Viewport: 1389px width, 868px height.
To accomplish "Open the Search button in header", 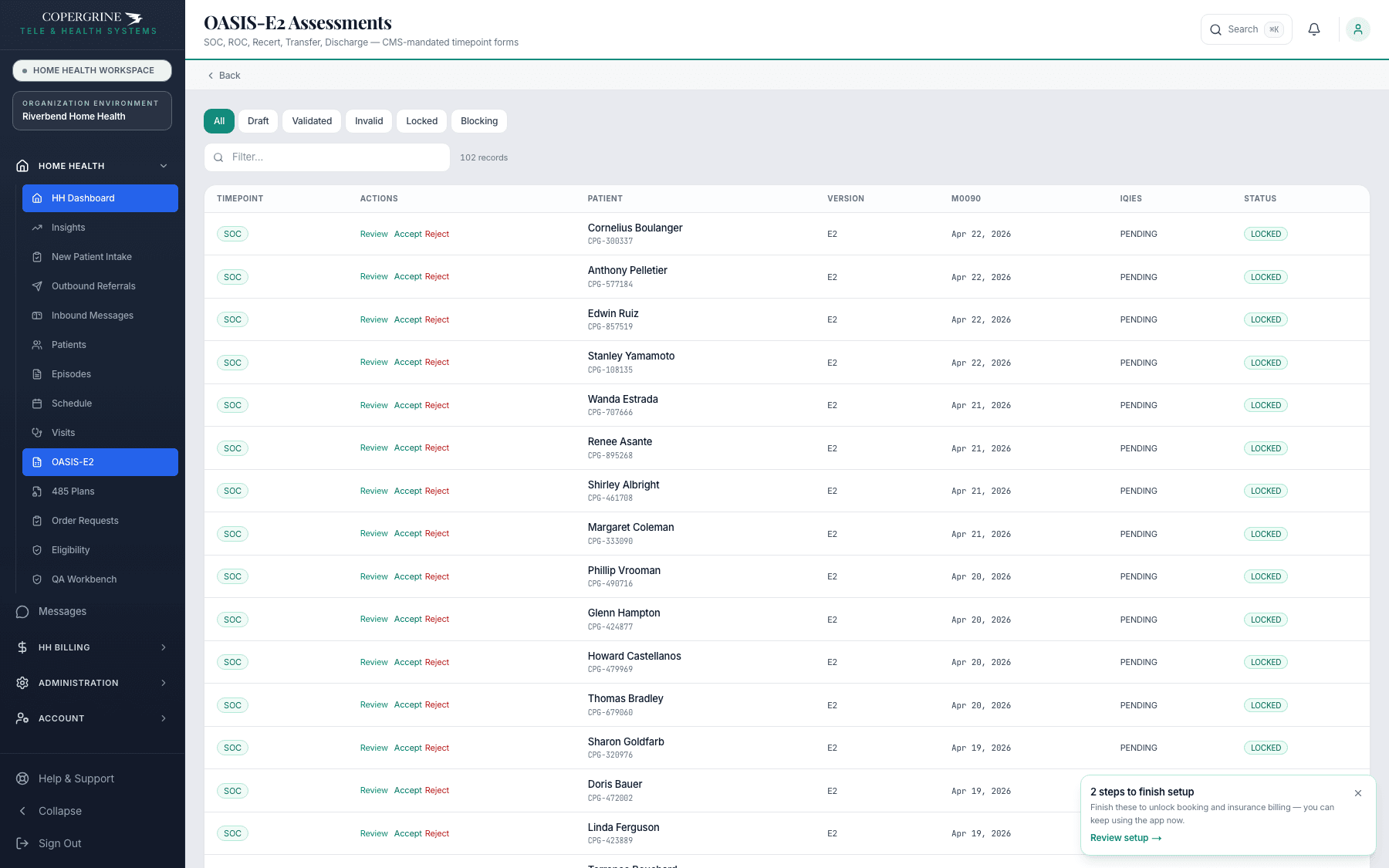I will pos(1246,29).
